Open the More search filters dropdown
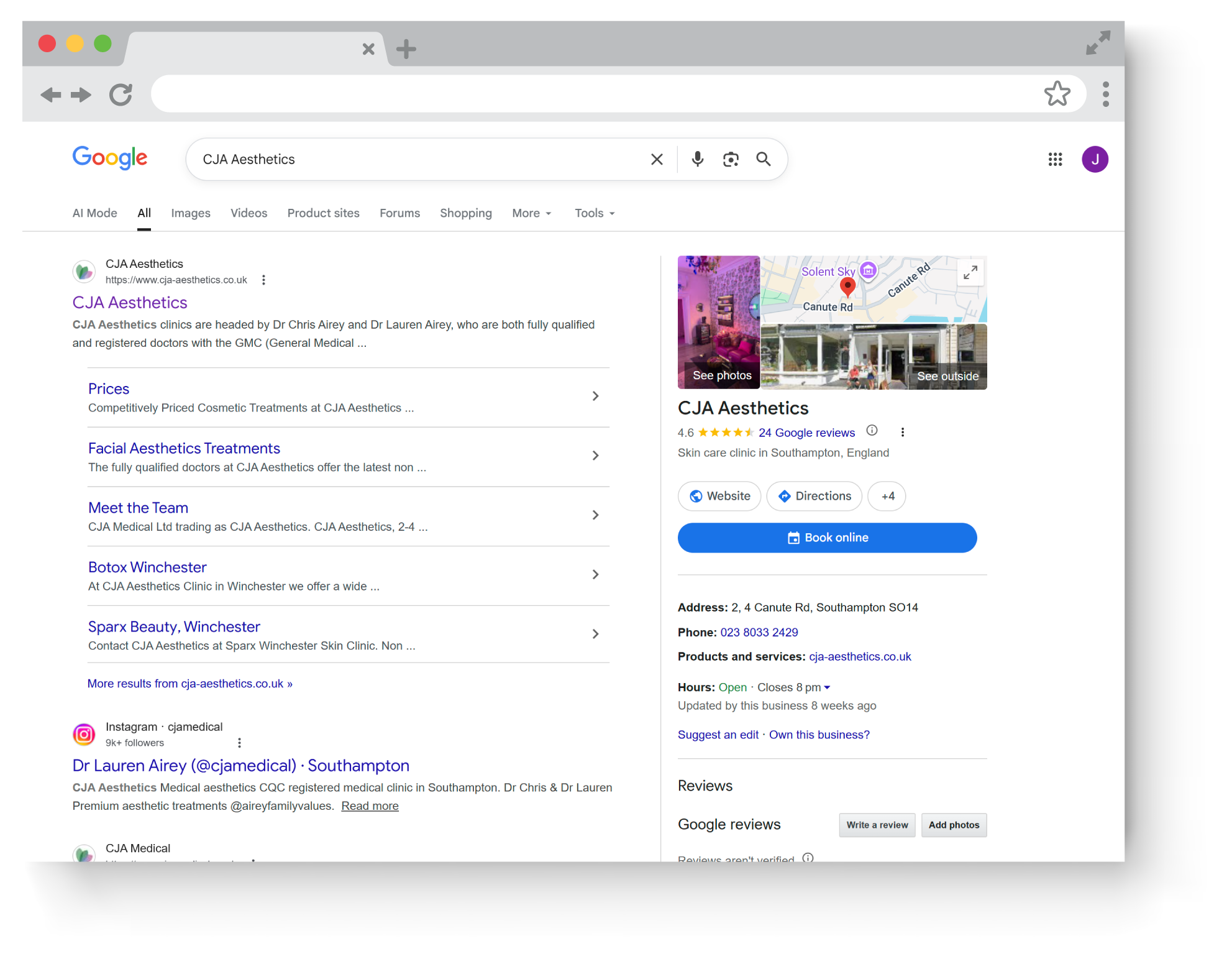 coord(532,213)
